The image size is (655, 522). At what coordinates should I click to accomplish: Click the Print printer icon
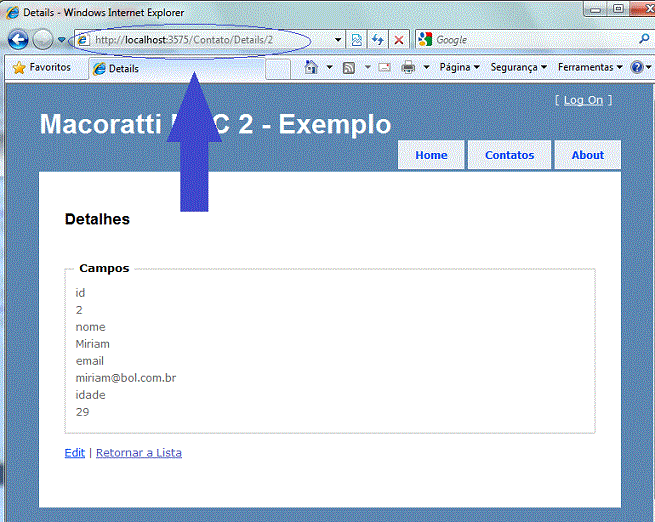(408, 67)
